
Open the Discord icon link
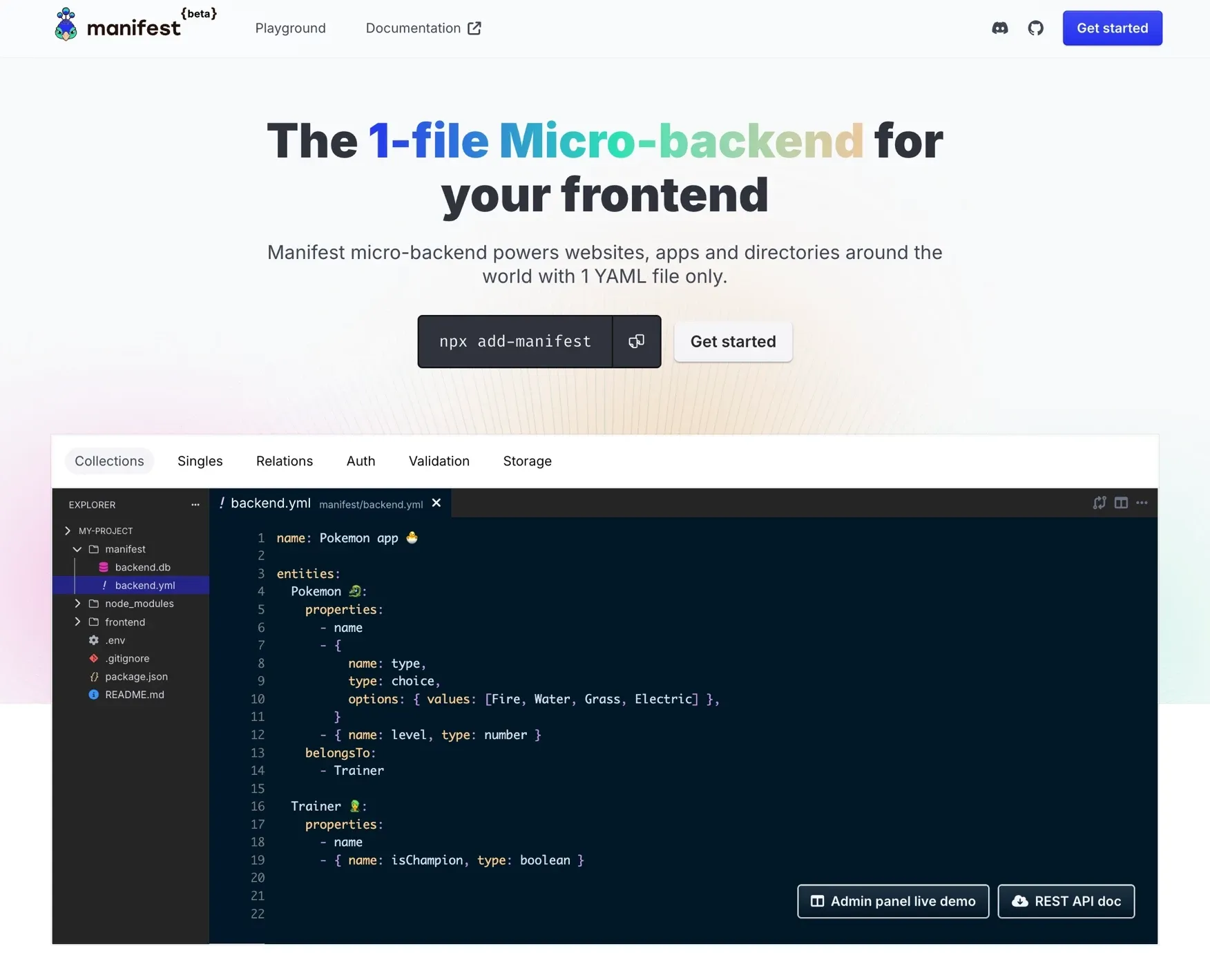click(999, 28)
